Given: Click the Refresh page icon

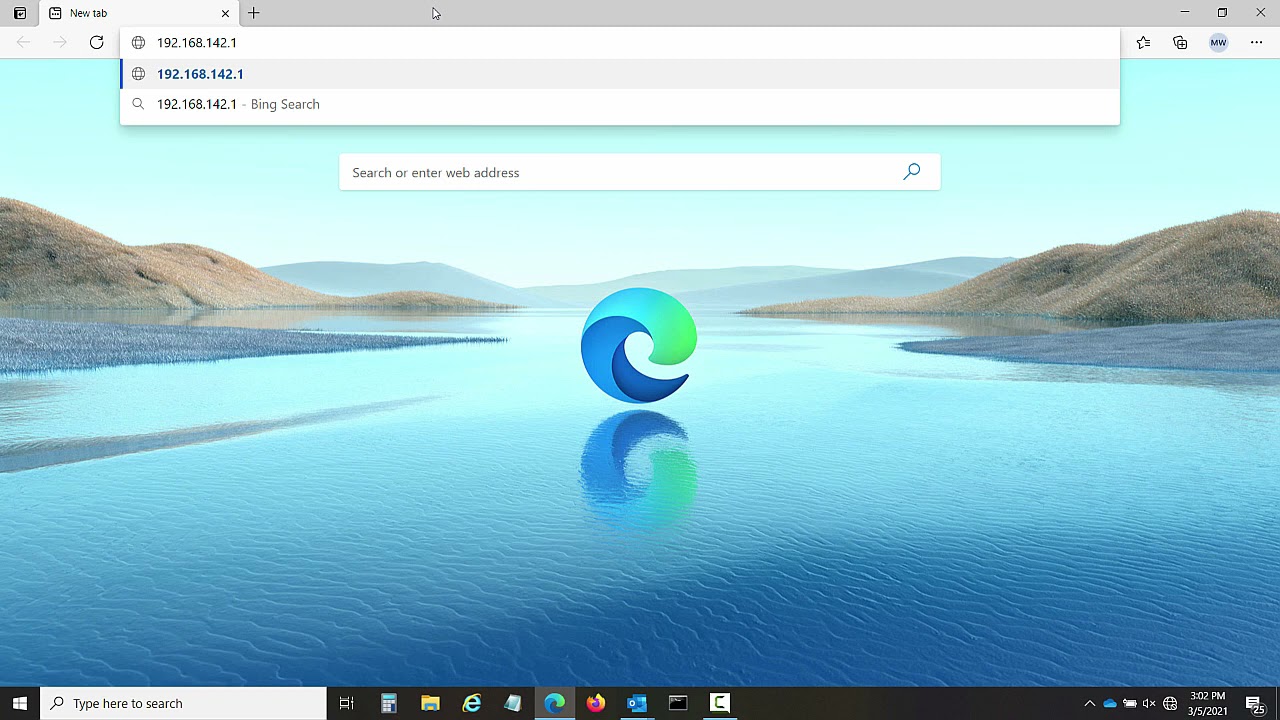Looking at the screenshot, I should coord(96,42).
